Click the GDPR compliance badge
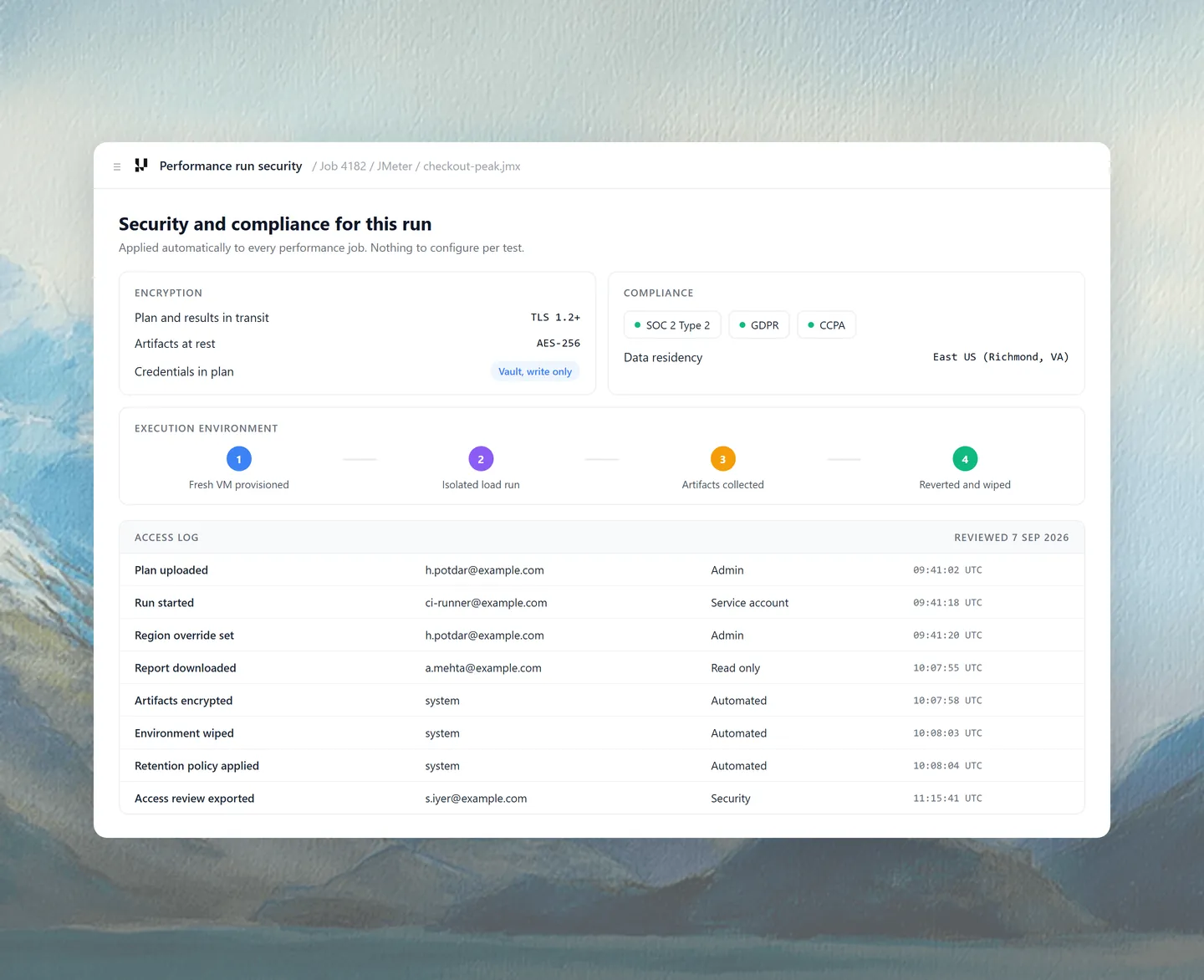The width and height of the screenshot is (1204, 980). click(x=759, y=325)
